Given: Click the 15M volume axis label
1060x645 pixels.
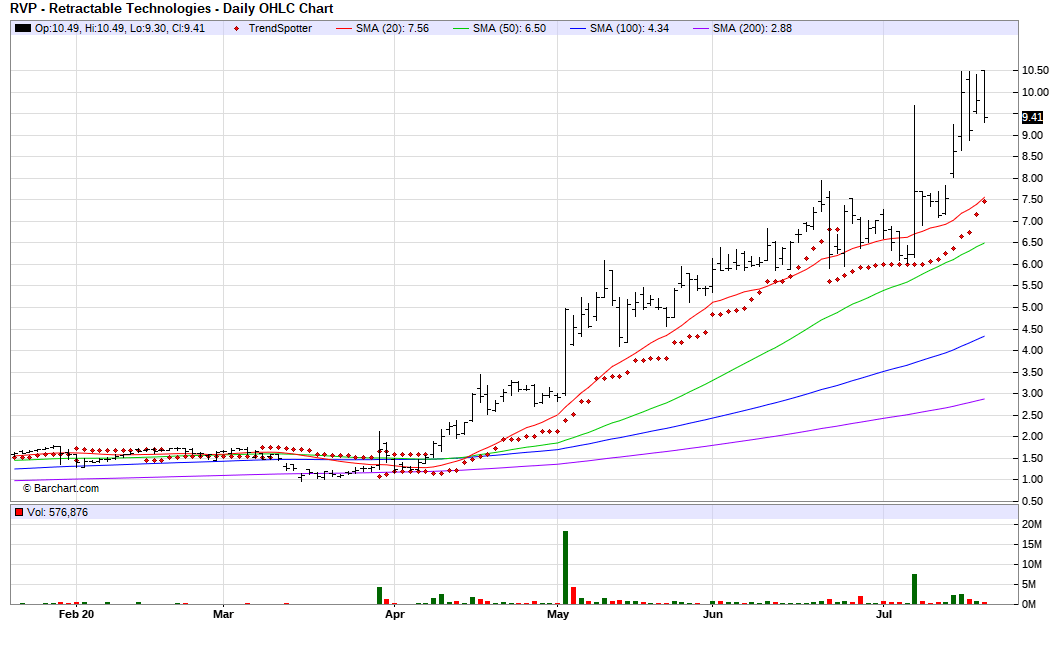Looking at the screenshot, I should pyautogui.click(x=1032, y=544).
